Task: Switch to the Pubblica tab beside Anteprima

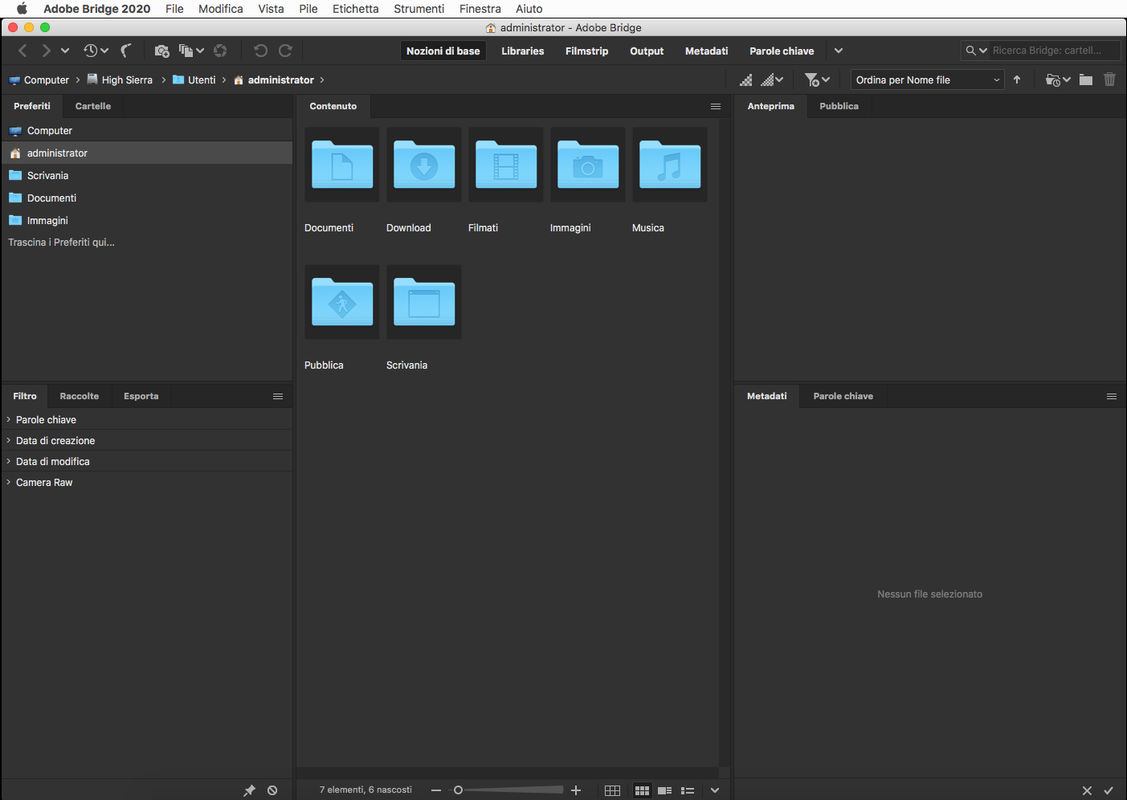Action: tap(839, 106)
